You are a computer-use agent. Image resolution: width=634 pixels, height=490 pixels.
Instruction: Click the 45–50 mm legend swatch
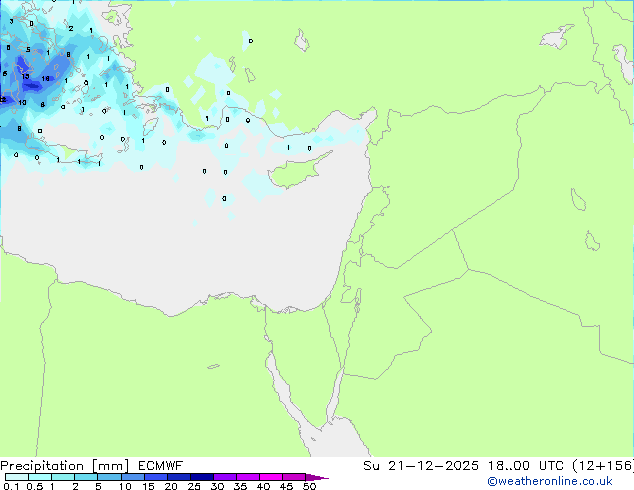tap(294, 477)
